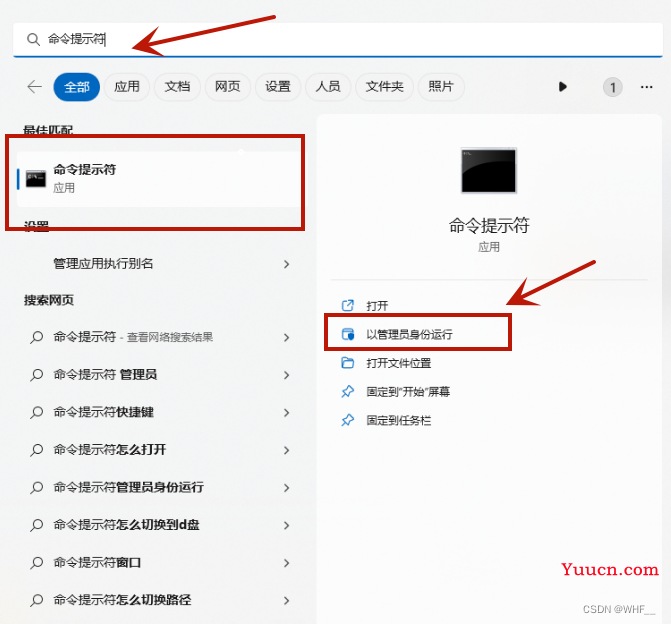Switch to the 照片 filter tab
Image resolution: width=671 pixels, height=624 pixels.
(441, 87)
